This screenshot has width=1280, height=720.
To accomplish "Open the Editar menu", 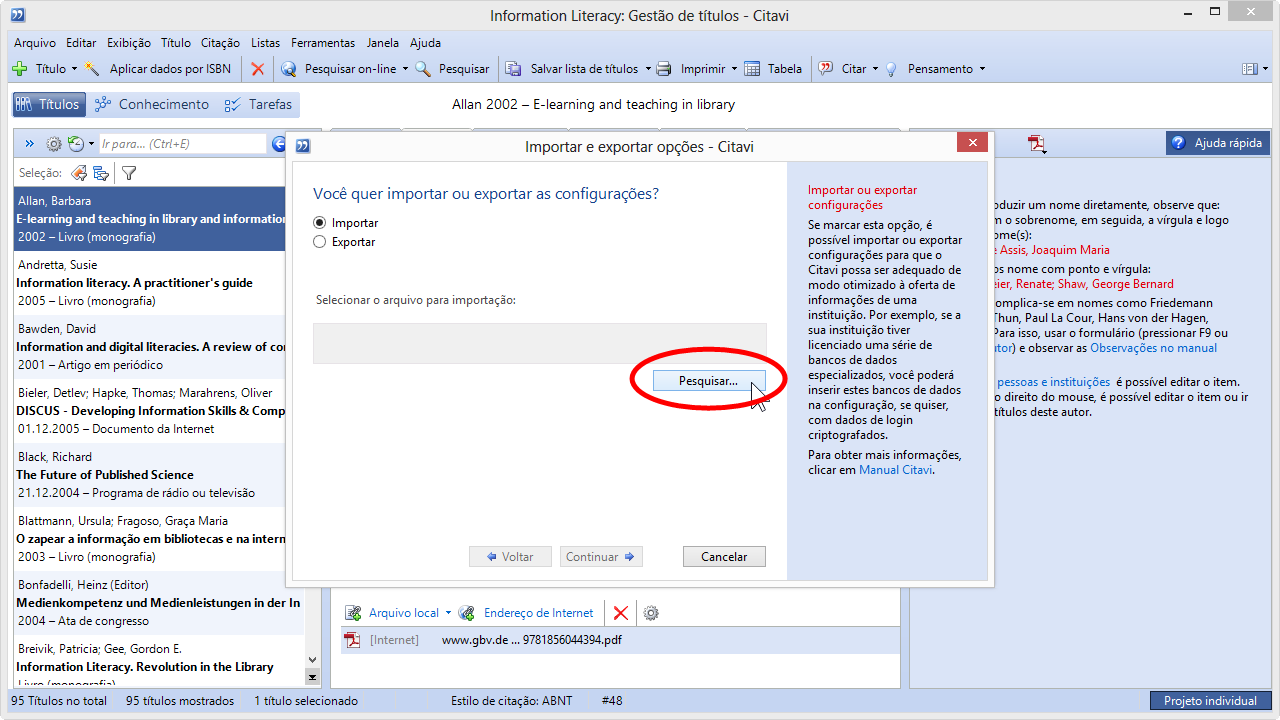I will 81,43.
